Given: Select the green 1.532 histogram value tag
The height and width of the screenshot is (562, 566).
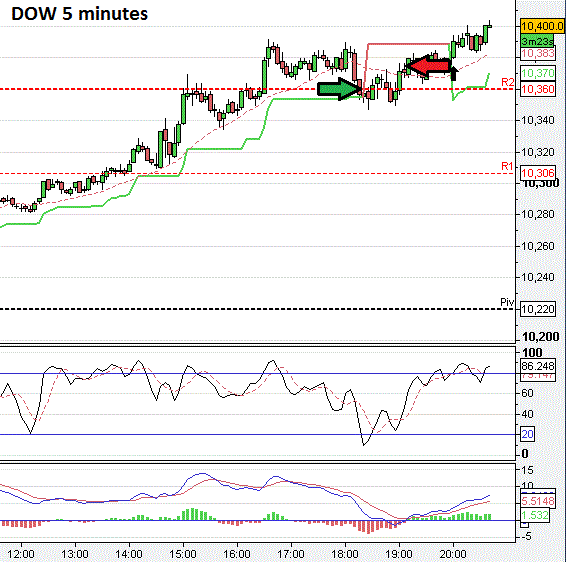Looking at the screenshot, I should click(535, 515).
